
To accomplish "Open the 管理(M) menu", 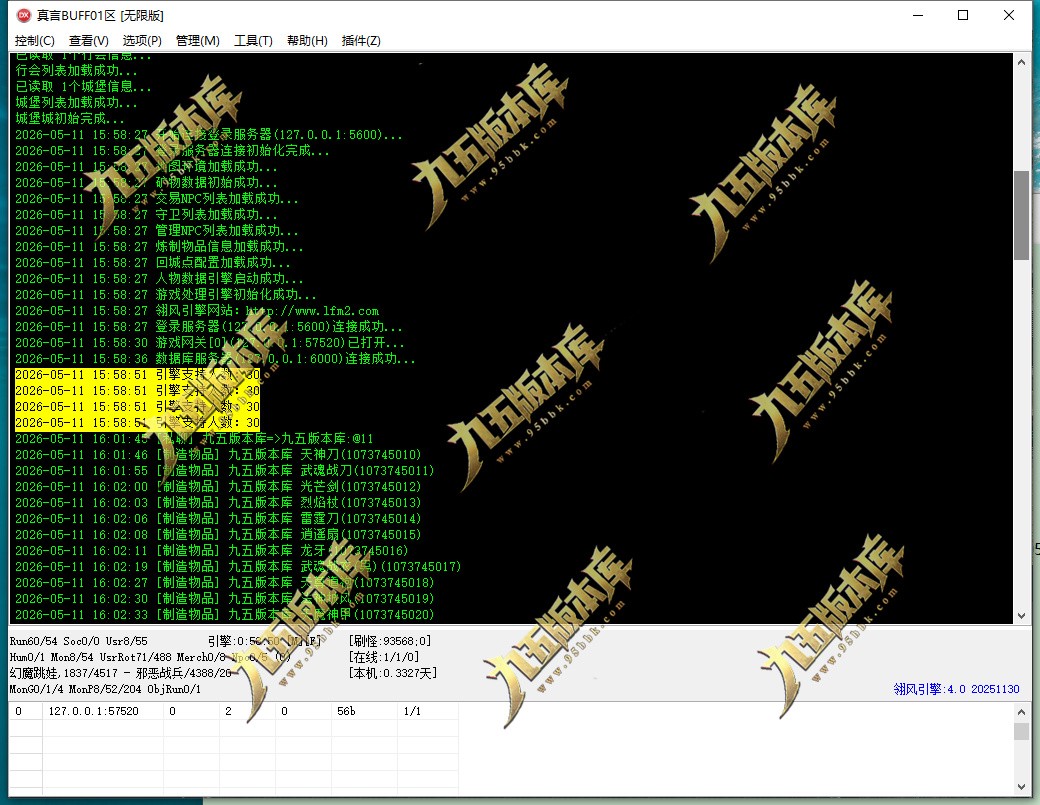I will point(198,40).
